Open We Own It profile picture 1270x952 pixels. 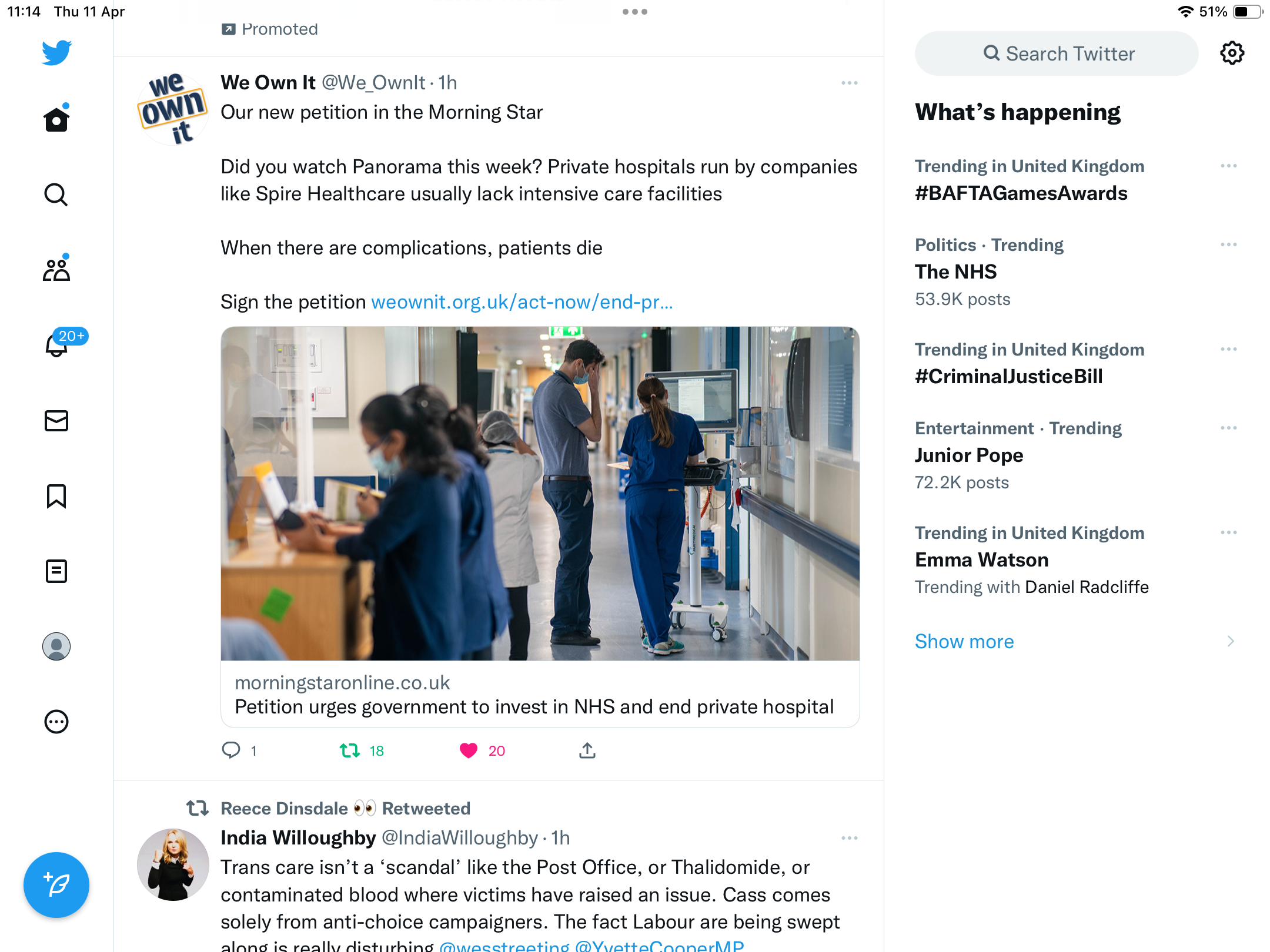173,109
